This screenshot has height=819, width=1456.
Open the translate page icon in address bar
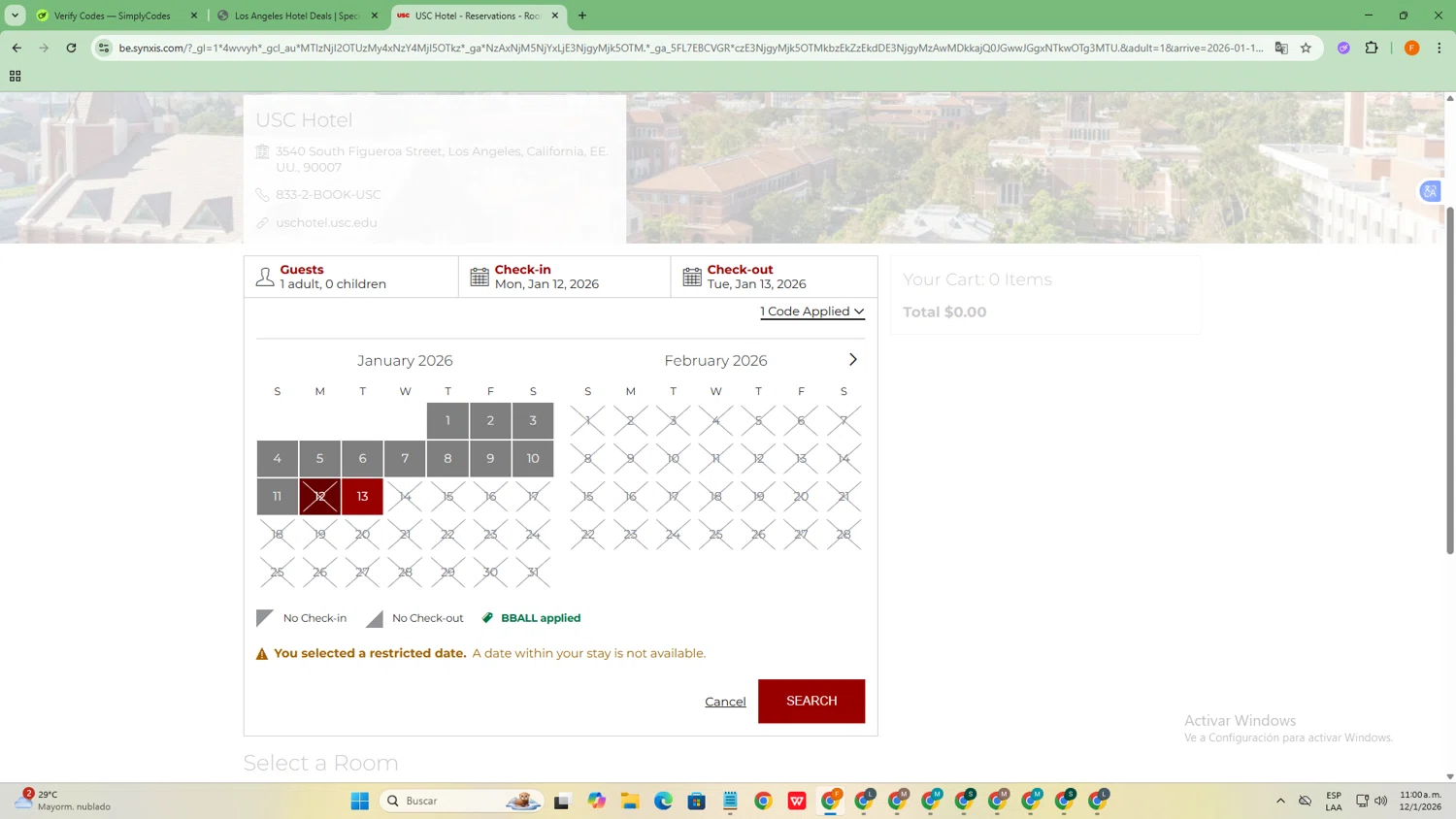pyautogui.click(x=1281, y=48)
